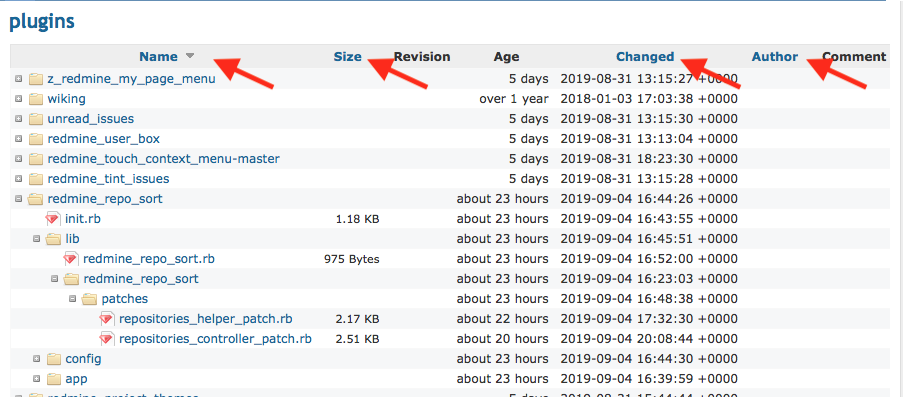
Task: Click the open folder icon beside patches
Action: pos(89,298)
